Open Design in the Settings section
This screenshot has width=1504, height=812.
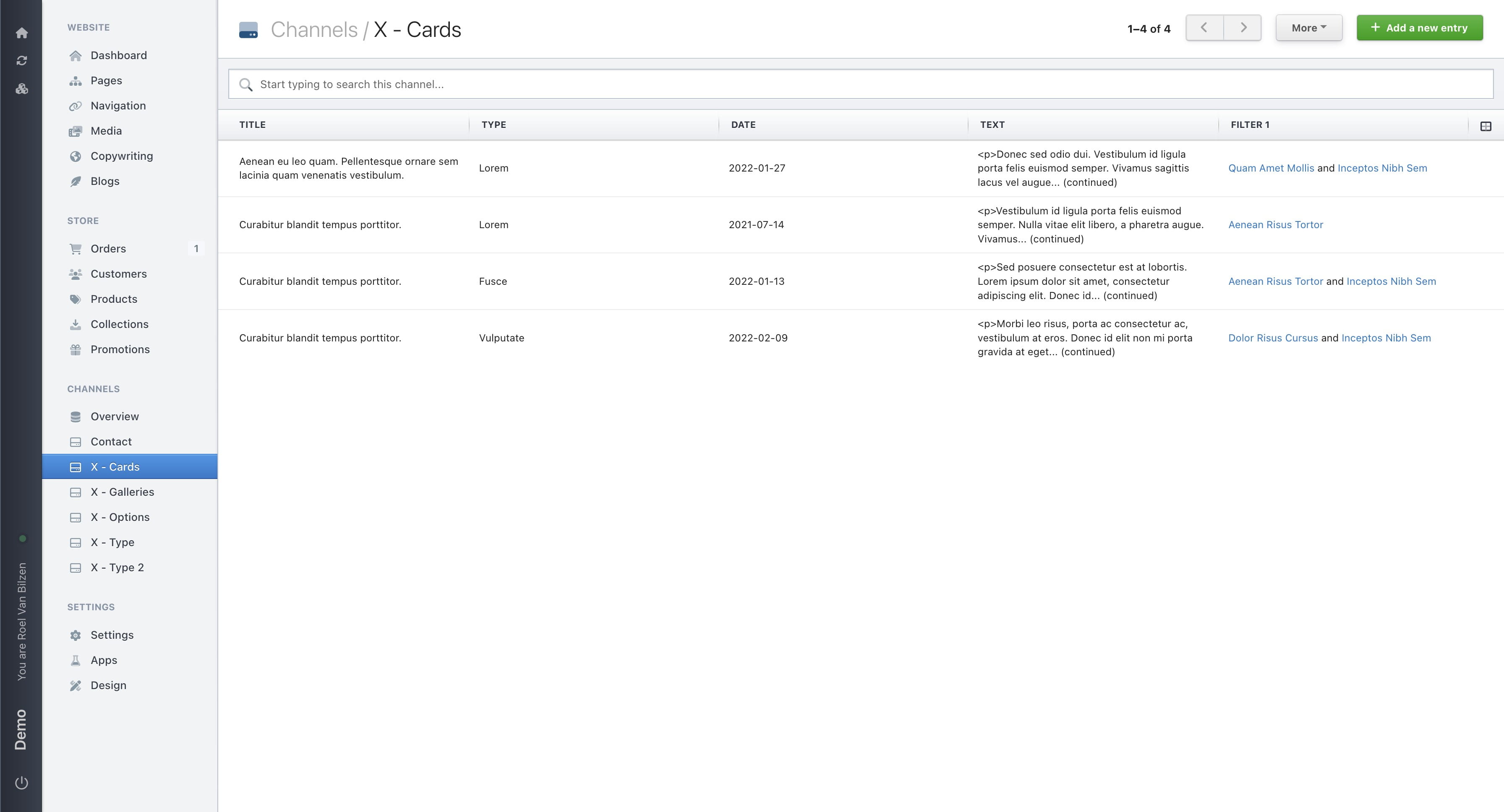click(x=108, y=685)
